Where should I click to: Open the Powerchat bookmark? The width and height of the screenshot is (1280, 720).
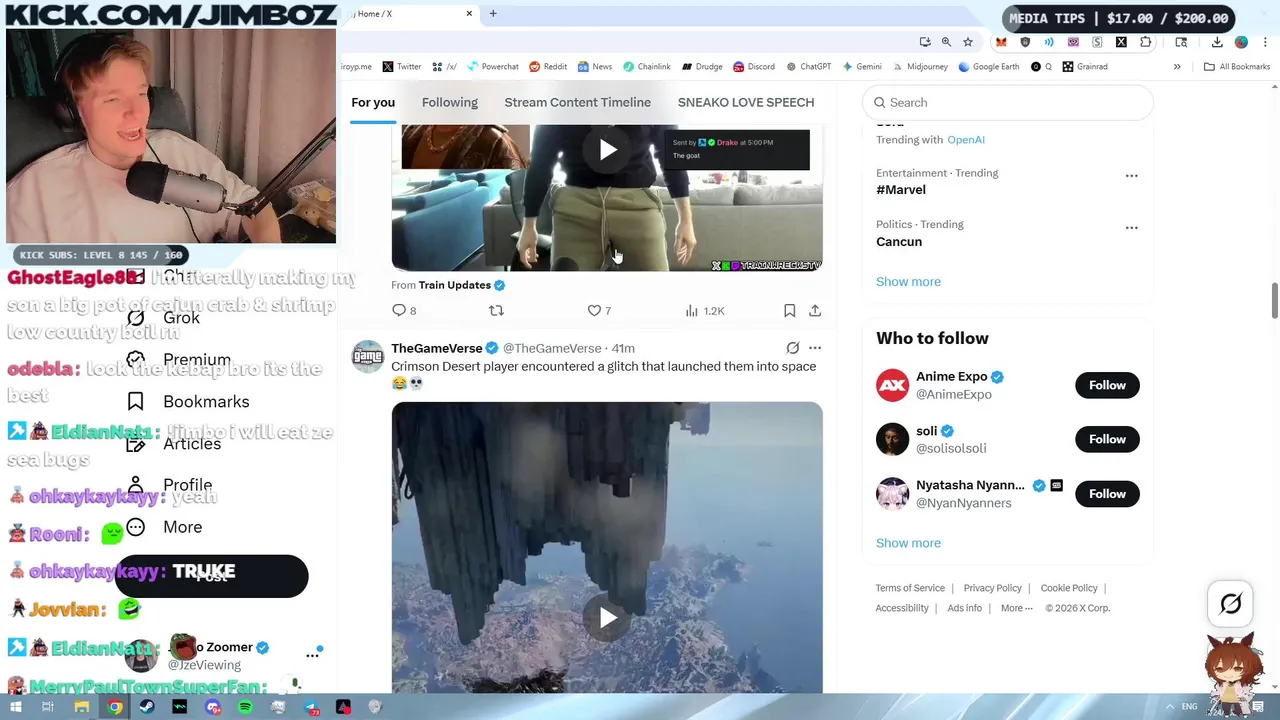click(x=491, y=67)
